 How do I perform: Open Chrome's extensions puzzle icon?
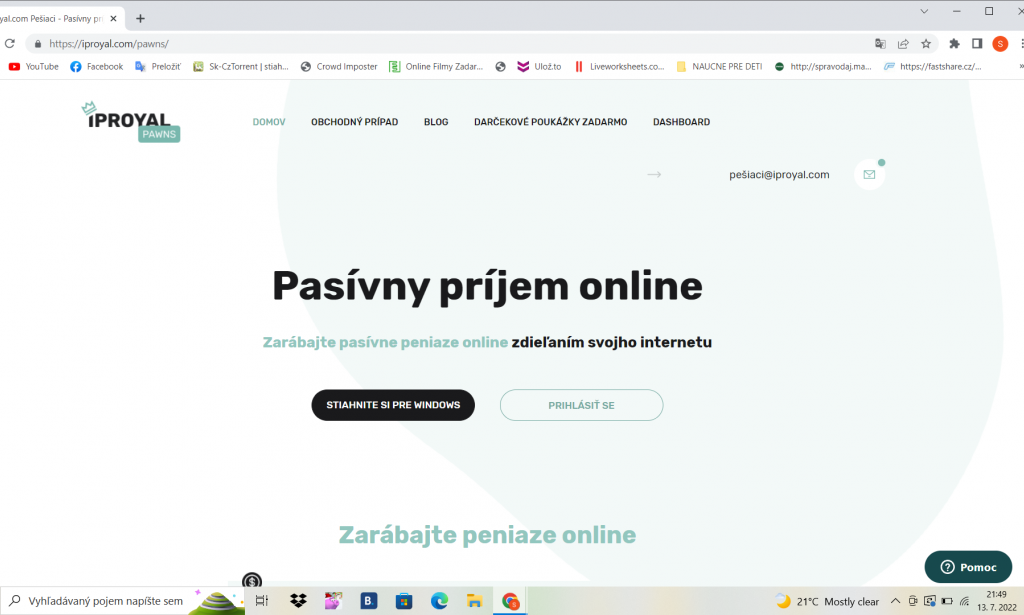[954, 44]
